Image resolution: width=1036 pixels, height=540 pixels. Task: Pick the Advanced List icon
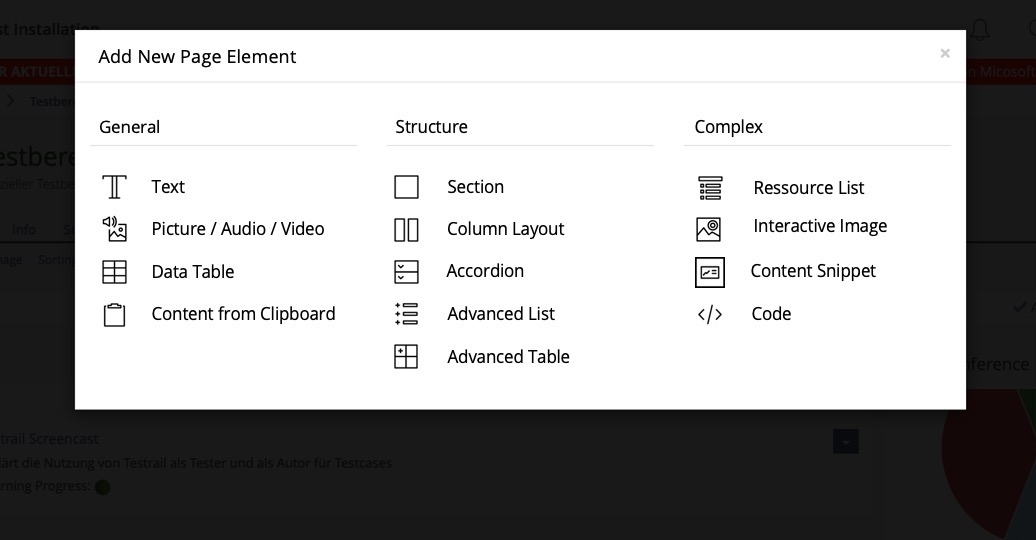[x=406, y=314]
